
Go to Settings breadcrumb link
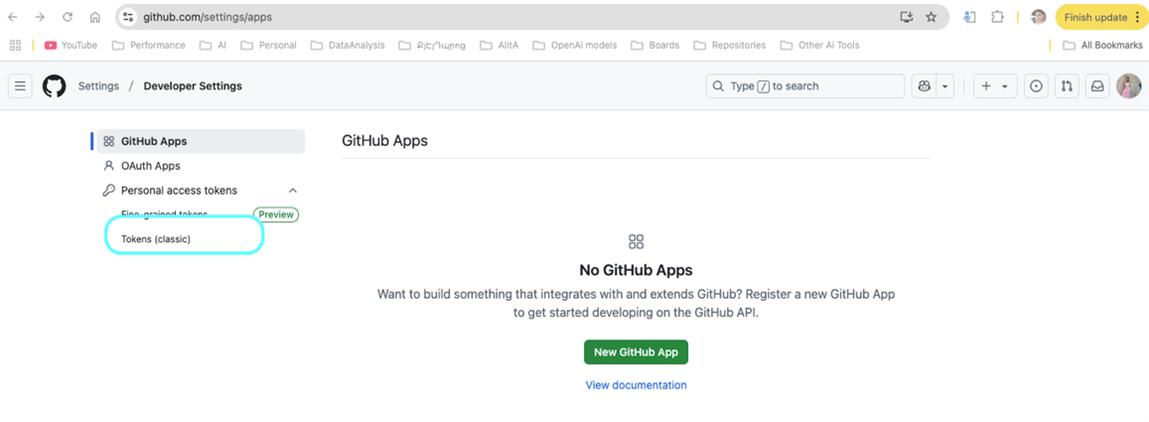[98, 86]
